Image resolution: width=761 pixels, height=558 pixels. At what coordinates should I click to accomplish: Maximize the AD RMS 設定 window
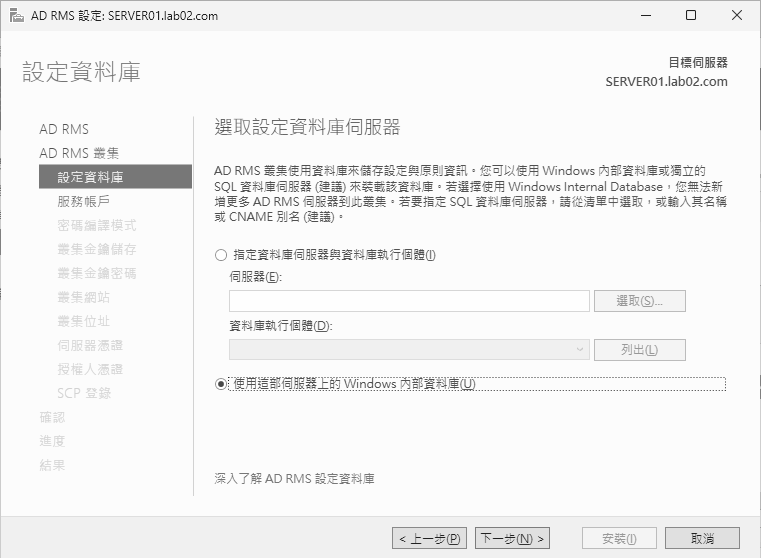[691, 16]
